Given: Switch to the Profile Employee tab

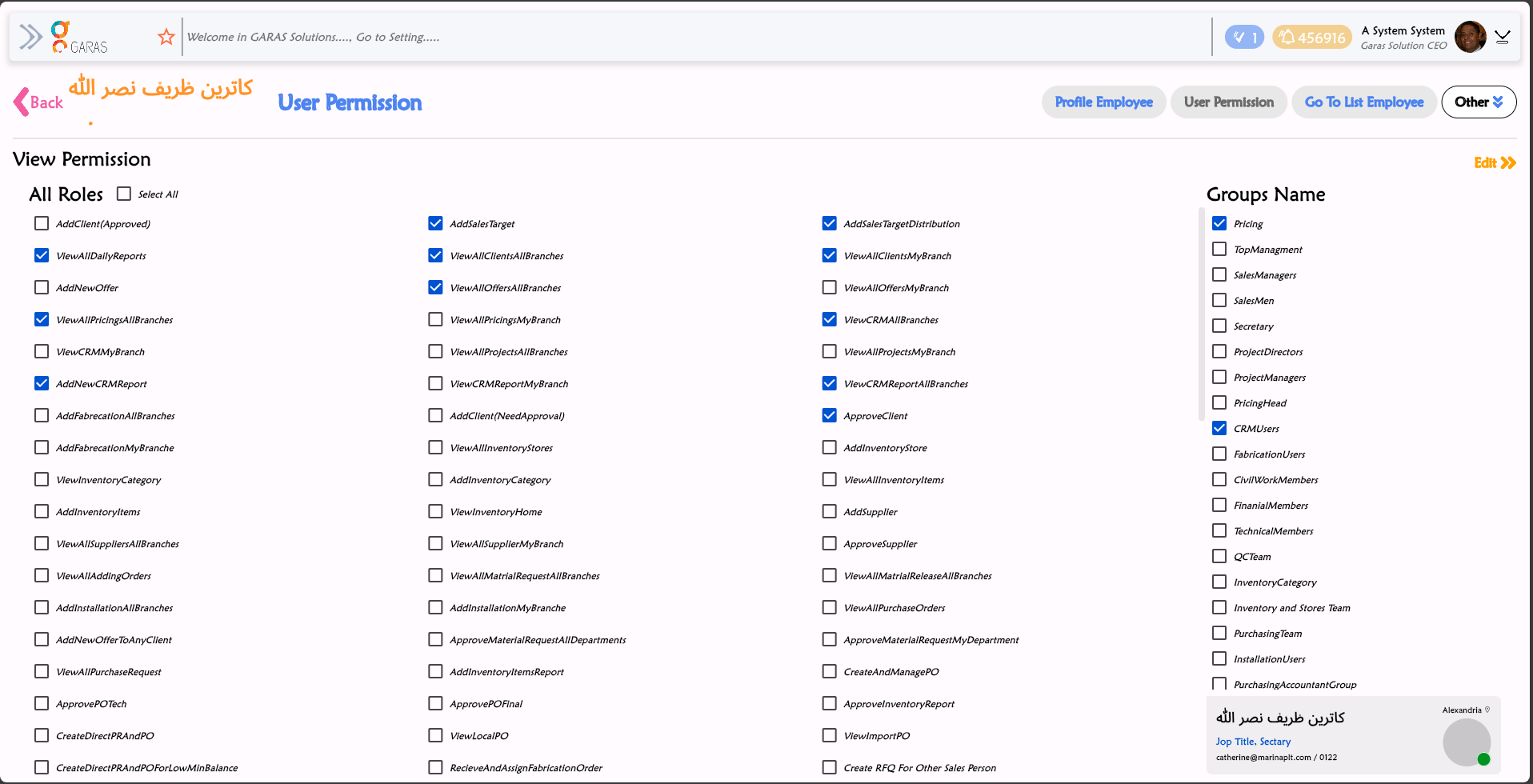Looking at the screenshot, I should [1103, 102].
